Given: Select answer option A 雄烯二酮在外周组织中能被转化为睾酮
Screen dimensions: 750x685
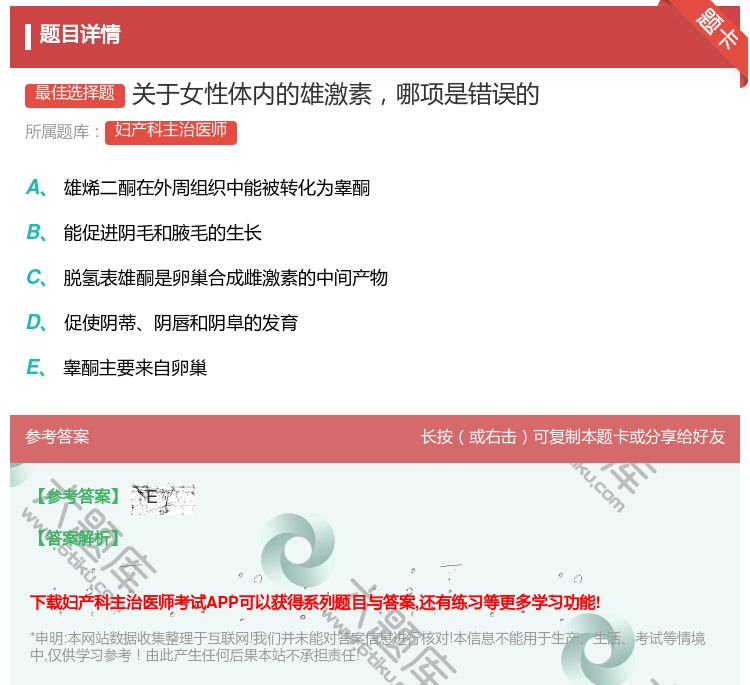Looking at the screenshot, I should [198, 188].
